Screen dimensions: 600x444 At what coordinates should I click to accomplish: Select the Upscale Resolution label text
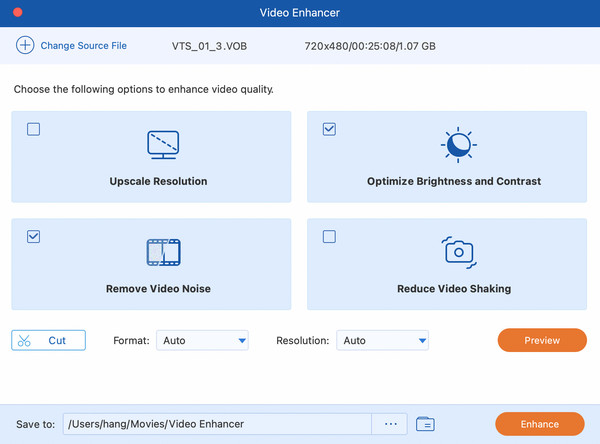(x=158, y=182)
